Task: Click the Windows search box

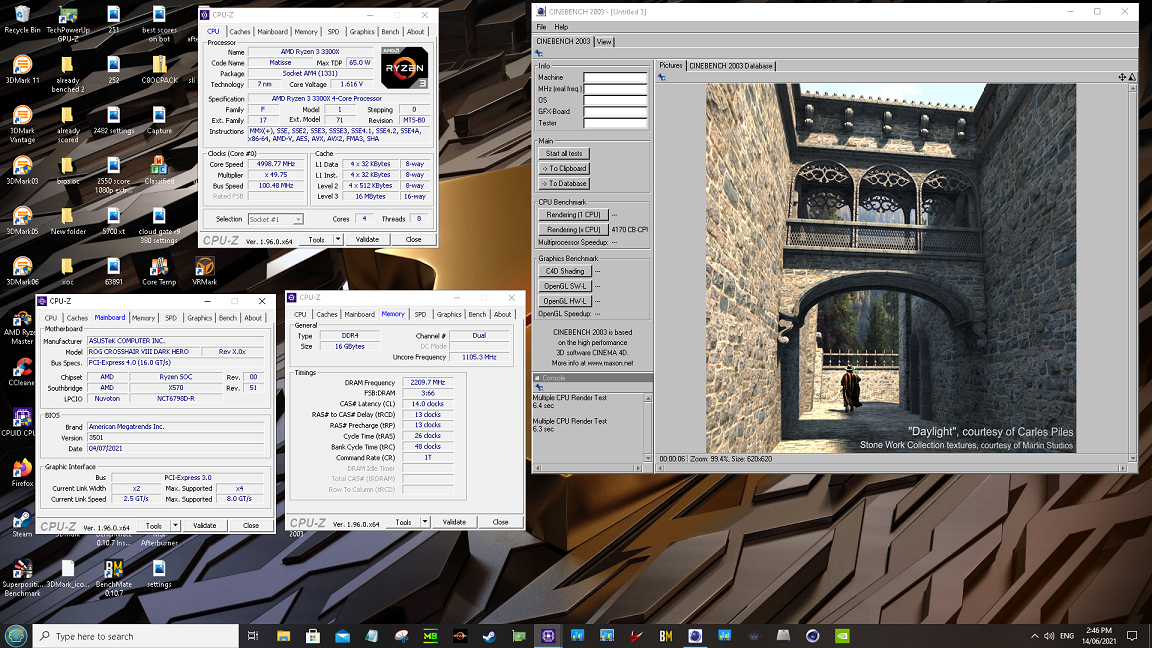Action: [x=136, y=636]
